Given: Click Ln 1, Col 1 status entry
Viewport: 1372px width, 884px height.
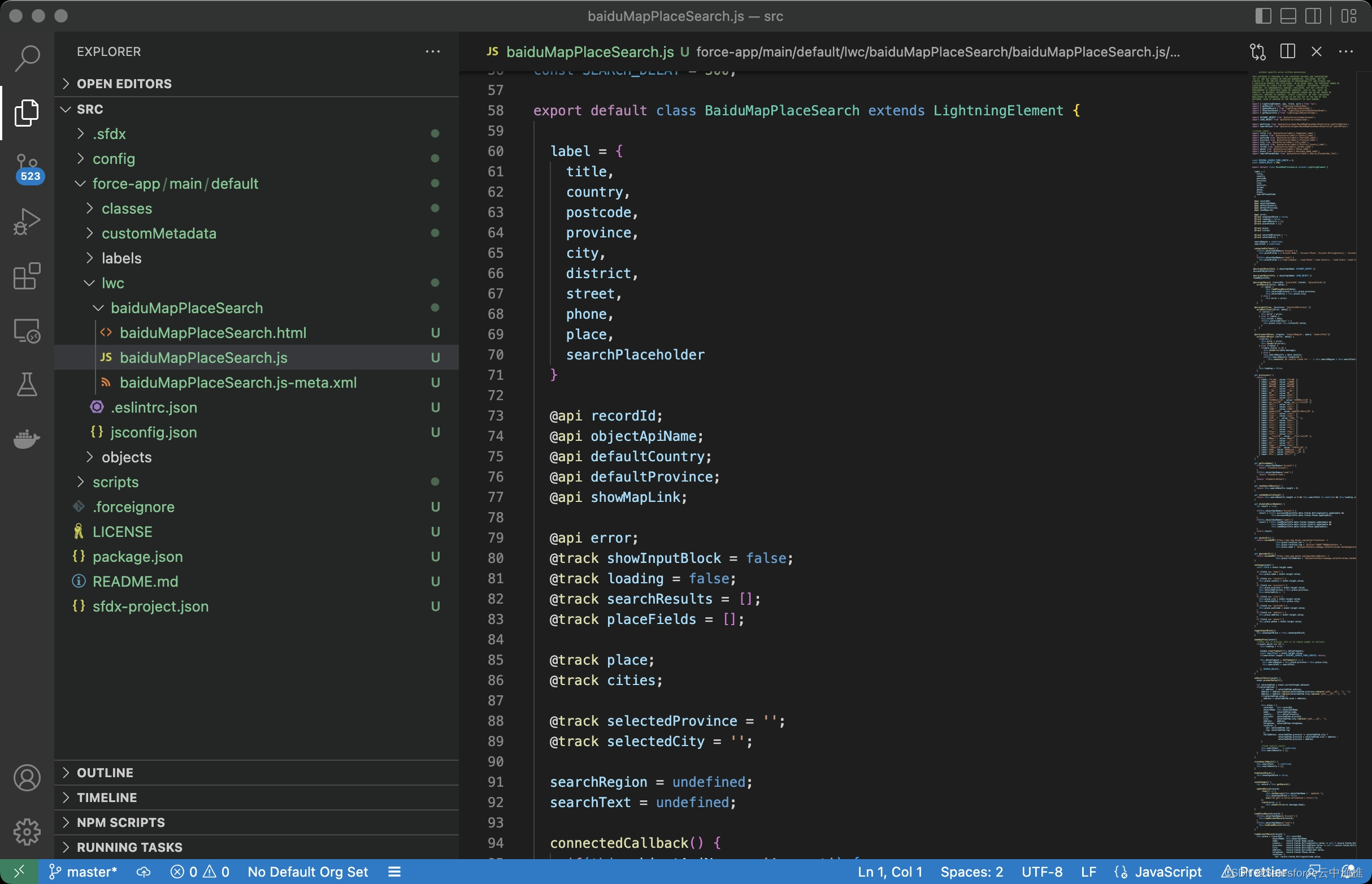Looking at the screenshot, I should (890, 872).
